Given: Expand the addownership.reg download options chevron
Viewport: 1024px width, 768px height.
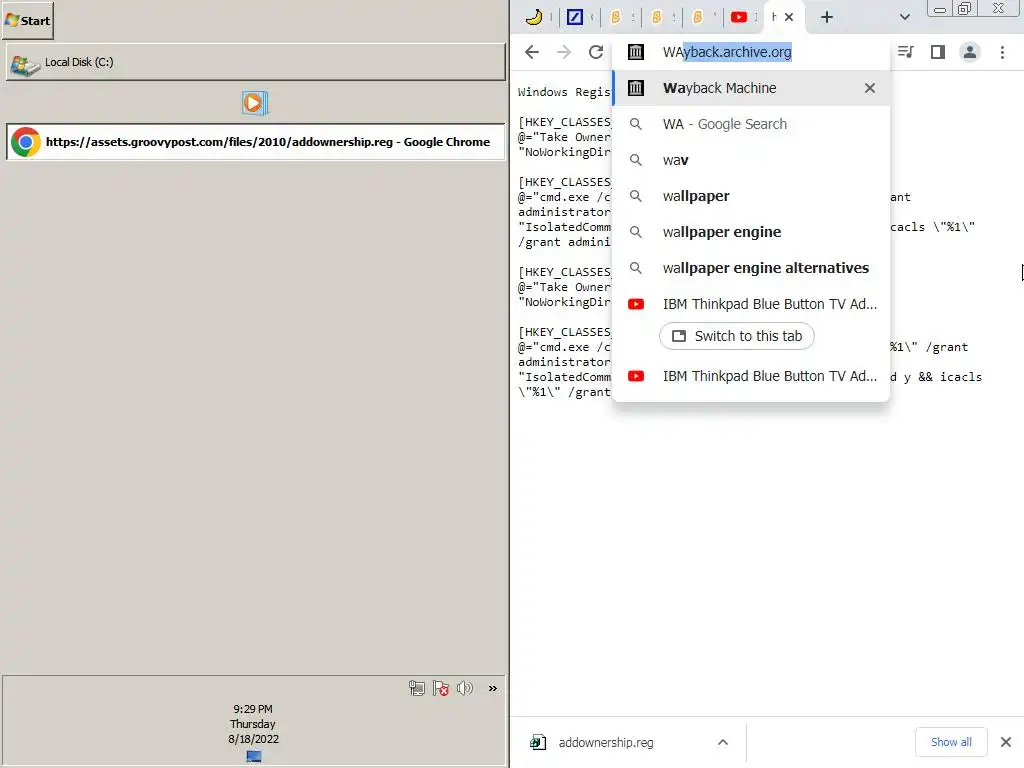Looking at the screenshot, I should 722,742.
